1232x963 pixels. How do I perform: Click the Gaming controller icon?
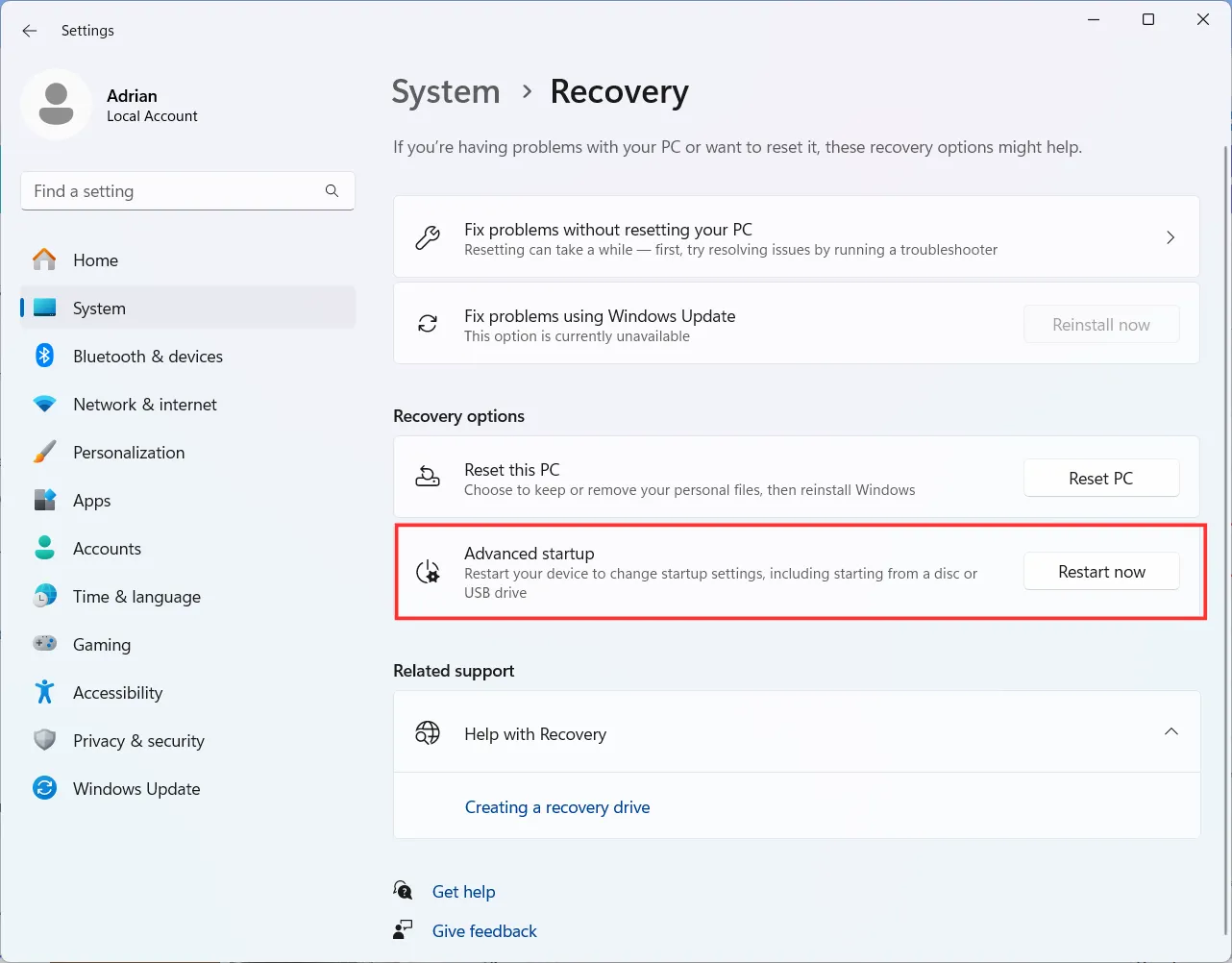tap(44, 644)
